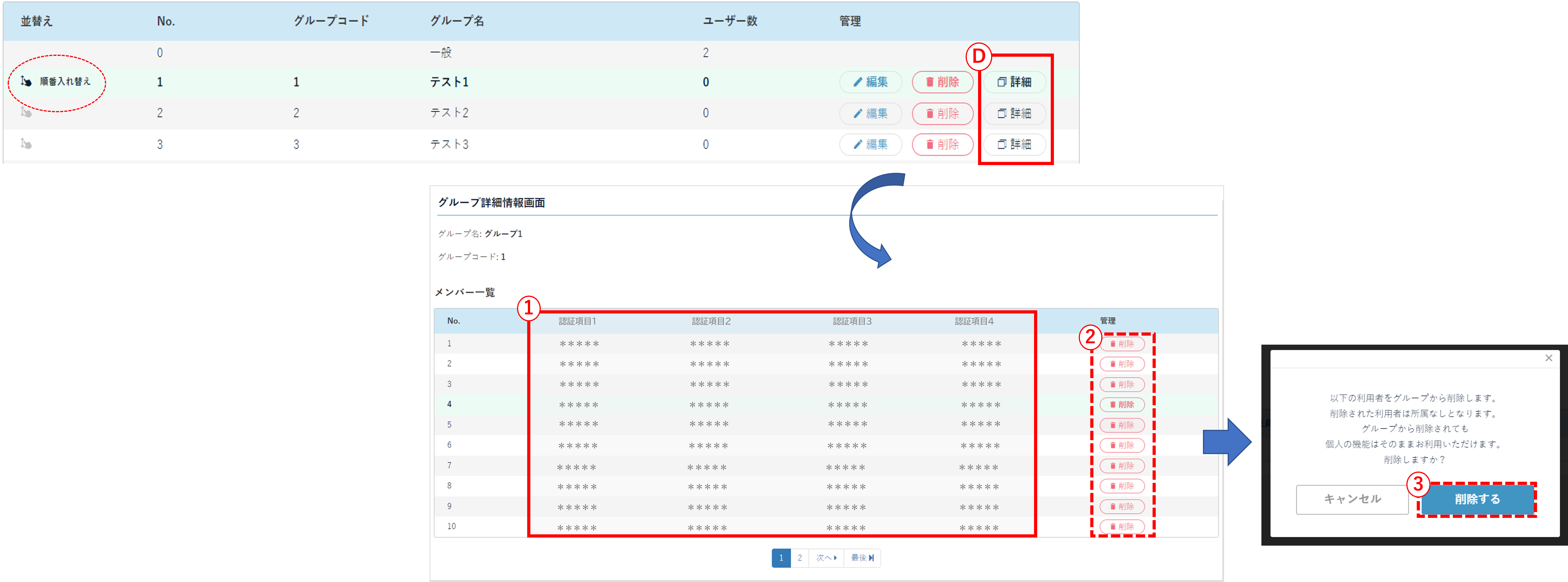Confirm with 削除する button
The height and width of the screenshot is (582, 1568).
pos(1477,499)
